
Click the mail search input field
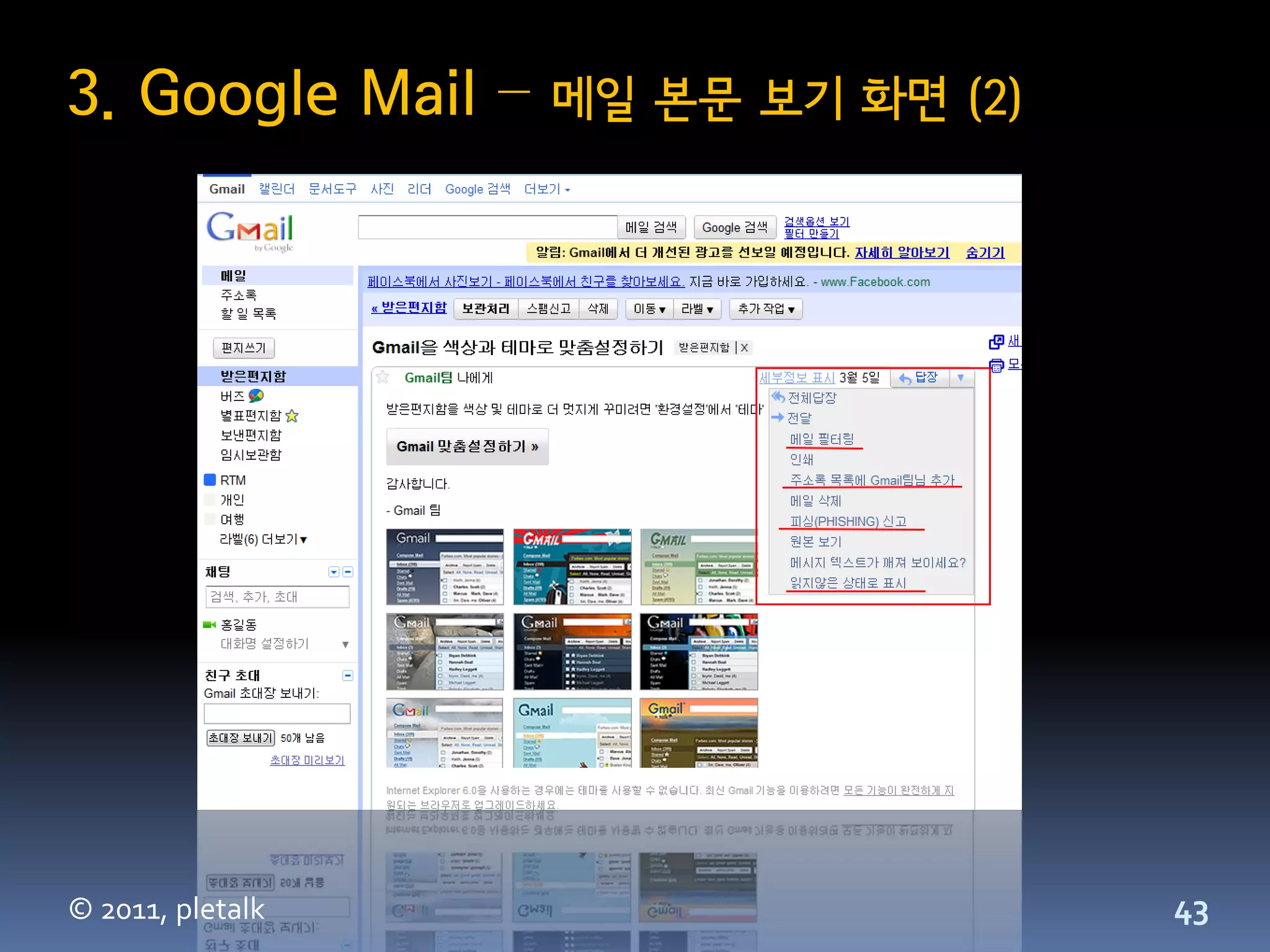[x=487, y=227]
